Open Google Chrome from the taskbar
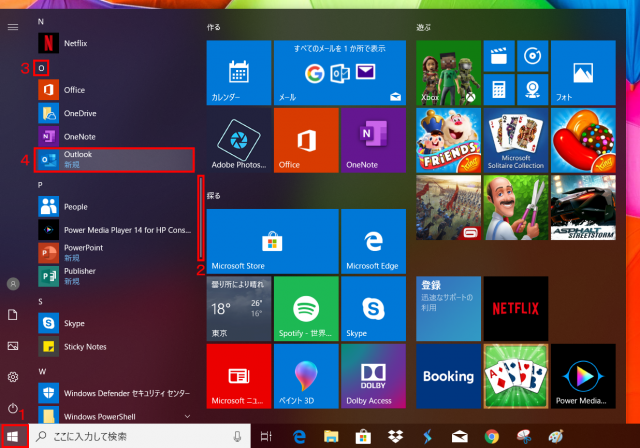 (x=491, y=436)
